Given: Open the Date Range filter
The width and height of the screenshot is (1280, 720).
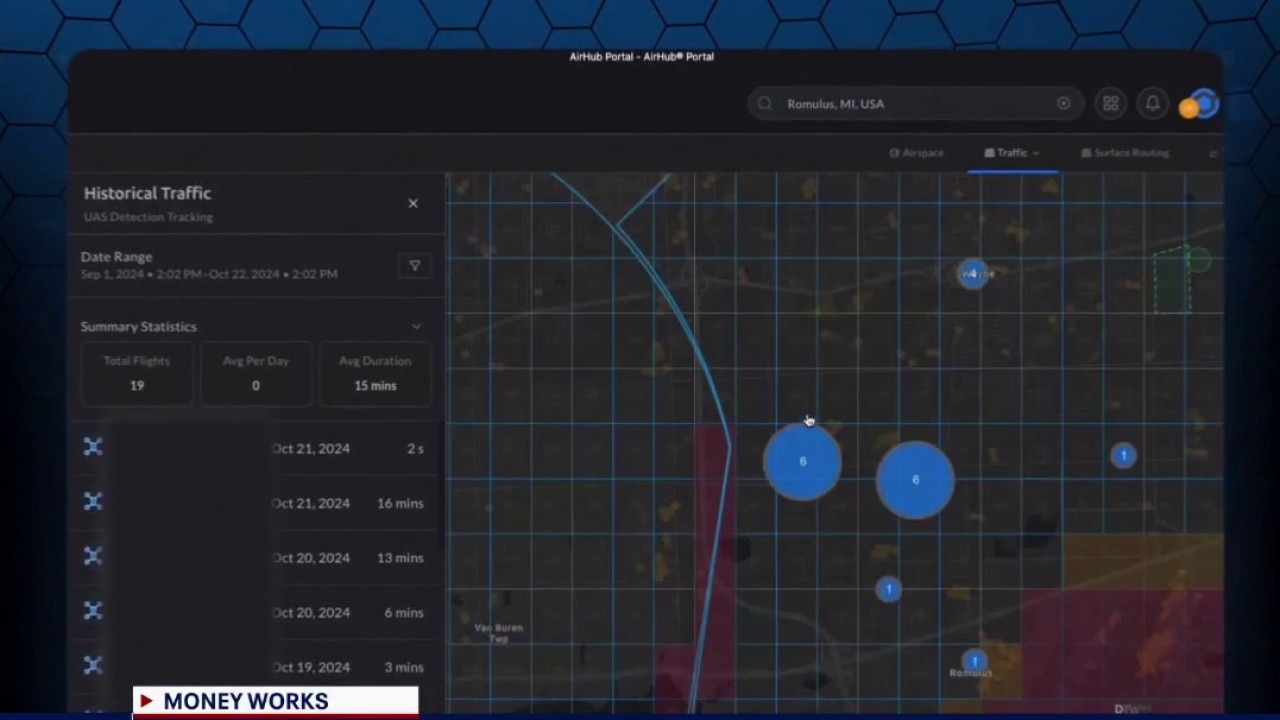Looking at the screenshot, I should point(414,265).
